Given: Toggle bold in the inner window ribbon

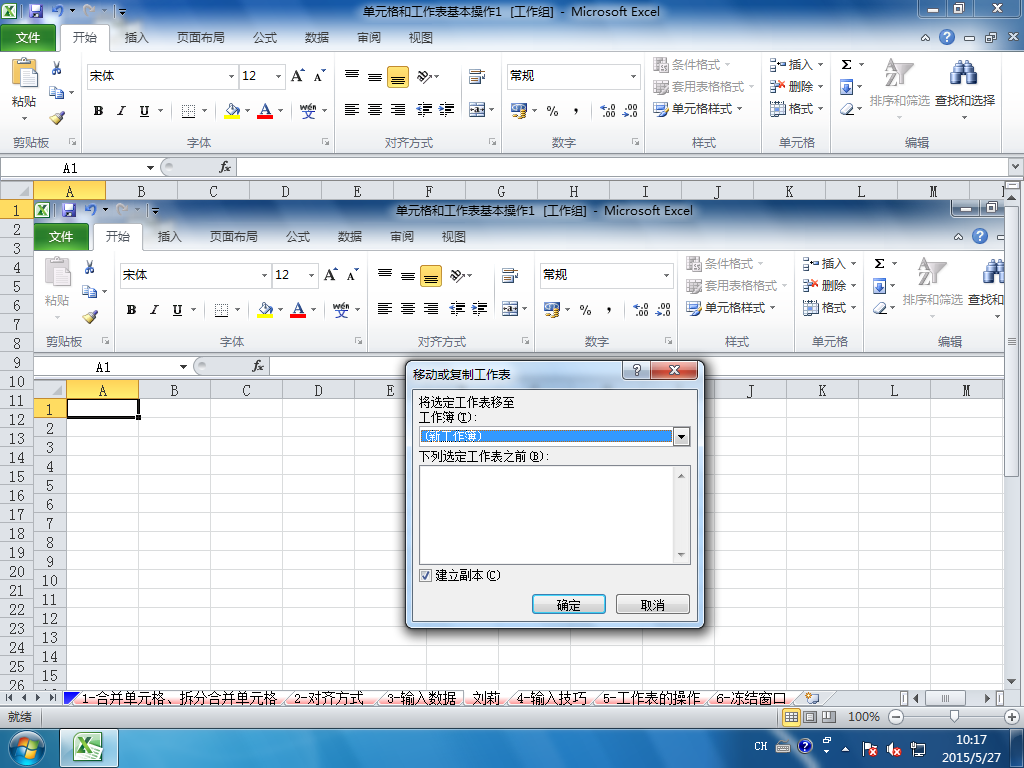Looking at the screenshot, I should 131,310.
